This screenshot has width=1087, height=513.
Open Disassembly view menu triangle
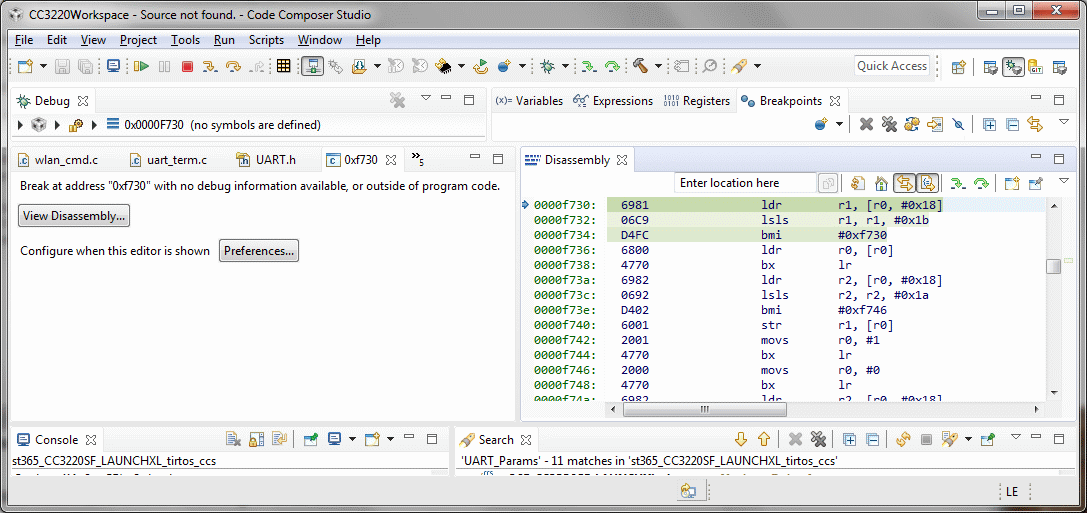(1064, 181)
